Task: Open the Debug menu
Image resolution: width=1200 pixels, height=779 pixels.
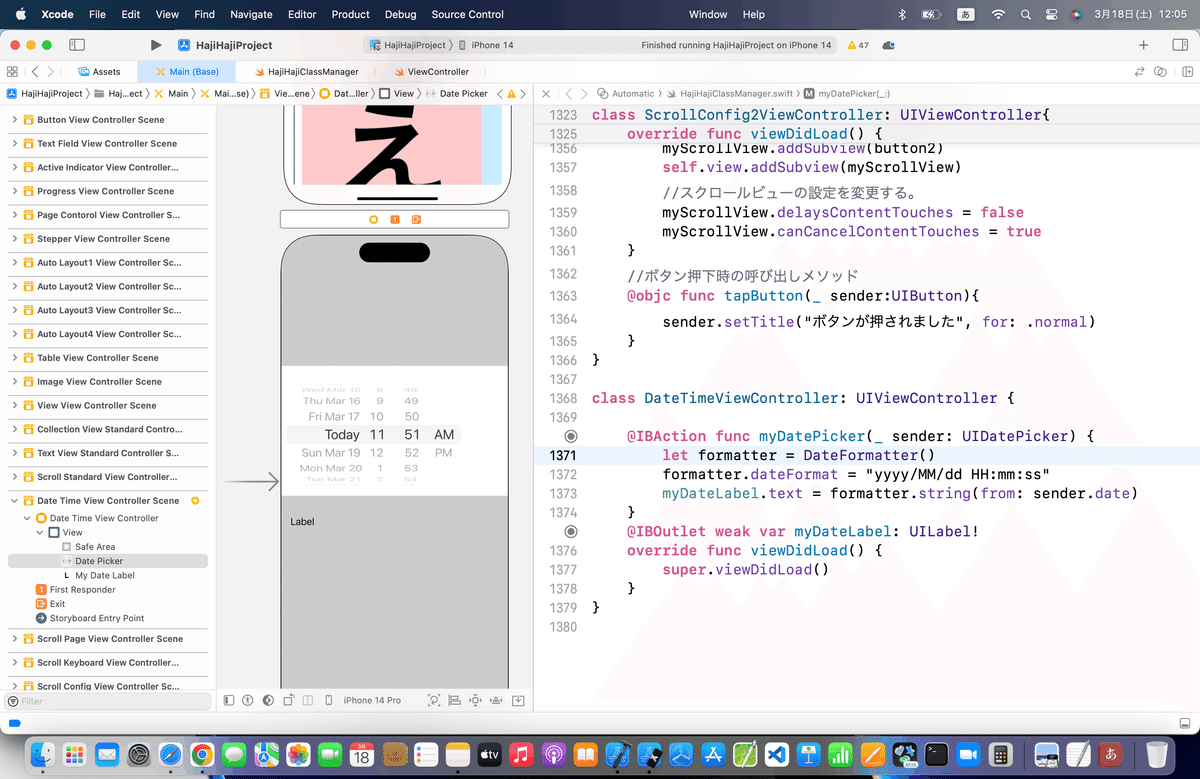Action: (400, 14)
